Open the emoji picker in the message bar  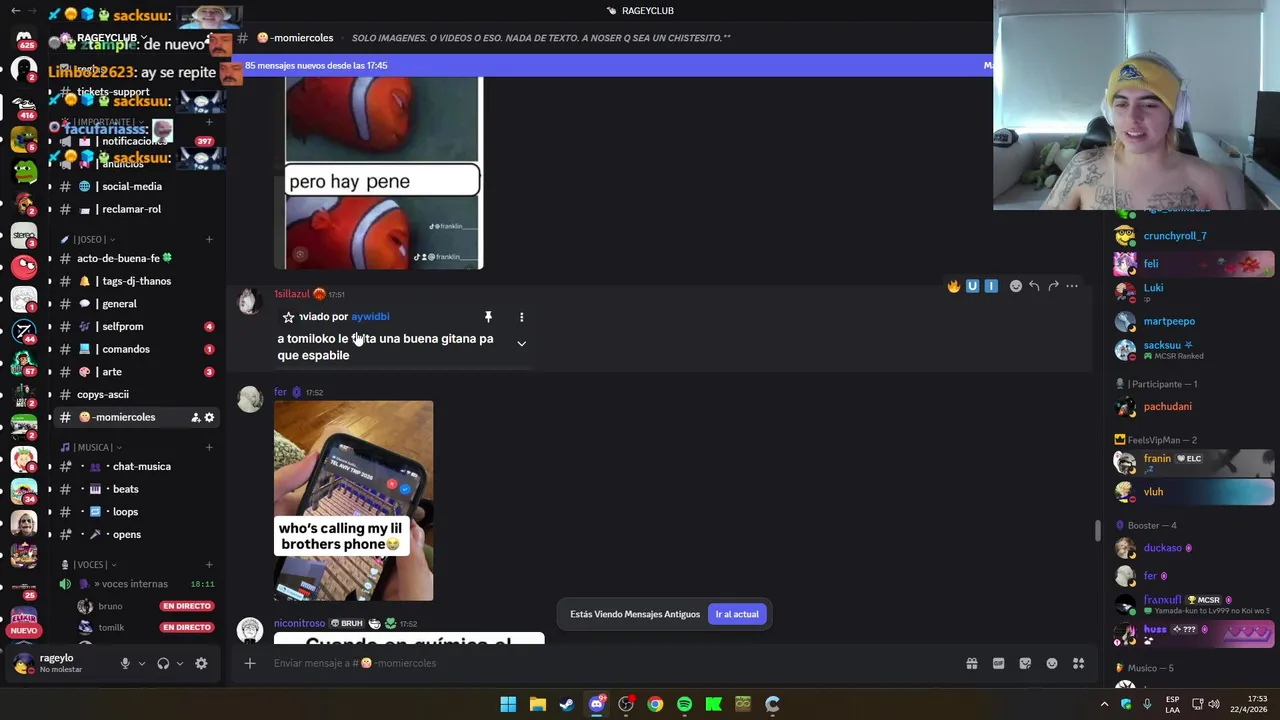coord(1052,663)
